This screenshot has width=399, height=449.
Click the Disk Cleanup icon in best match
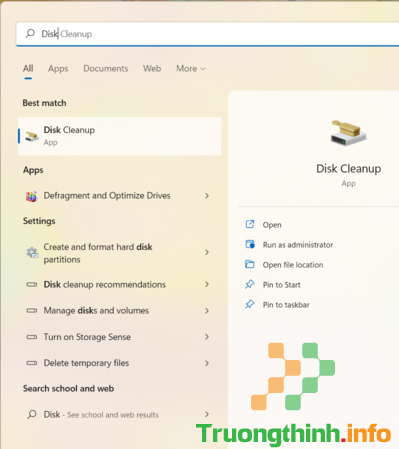pyautogui.click(x=32, y=136)
